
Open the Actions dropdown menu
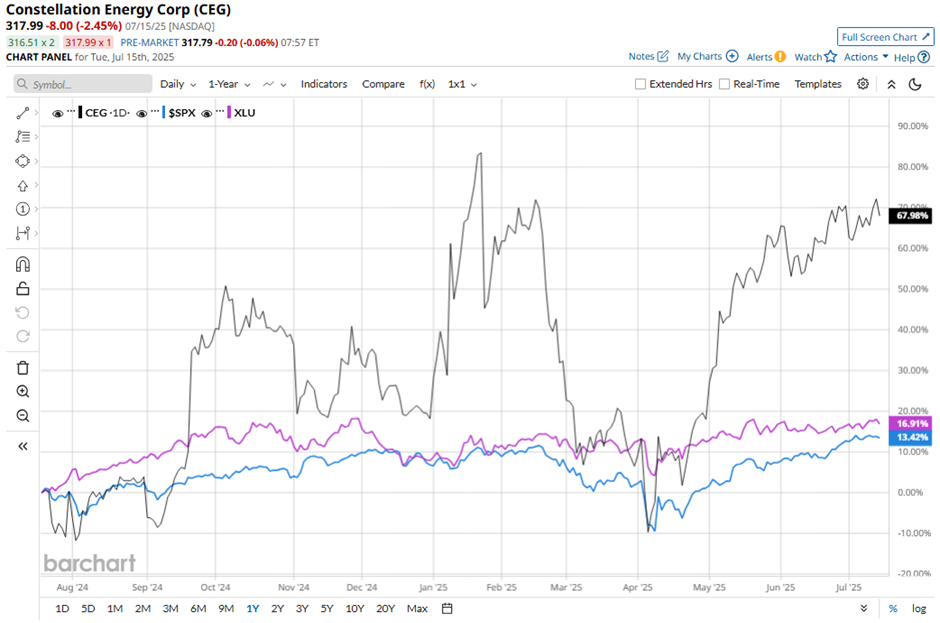866,57
